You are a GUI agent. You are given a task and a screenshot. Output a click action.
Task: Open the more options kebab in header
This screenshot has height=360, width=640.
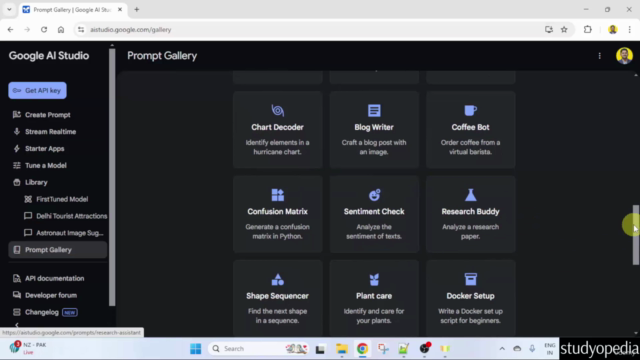[x=600, y=56]
